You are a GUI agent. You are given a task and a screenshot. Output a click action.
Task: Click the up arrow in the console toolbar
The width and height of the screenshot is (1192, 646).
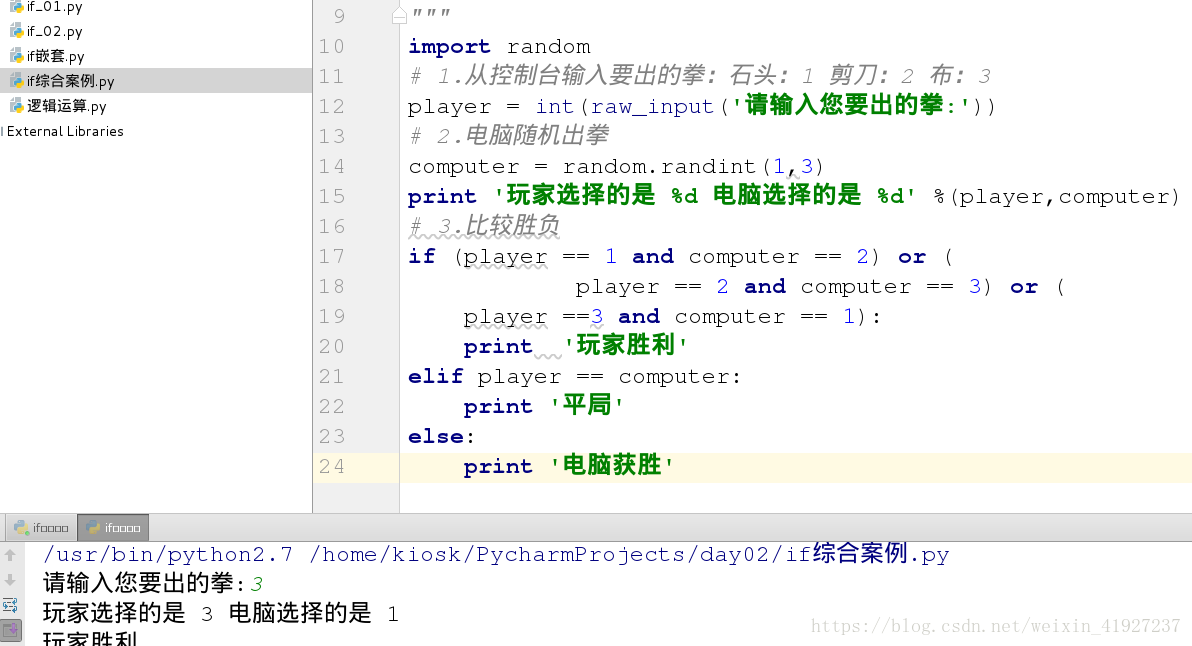click(10, 554)
